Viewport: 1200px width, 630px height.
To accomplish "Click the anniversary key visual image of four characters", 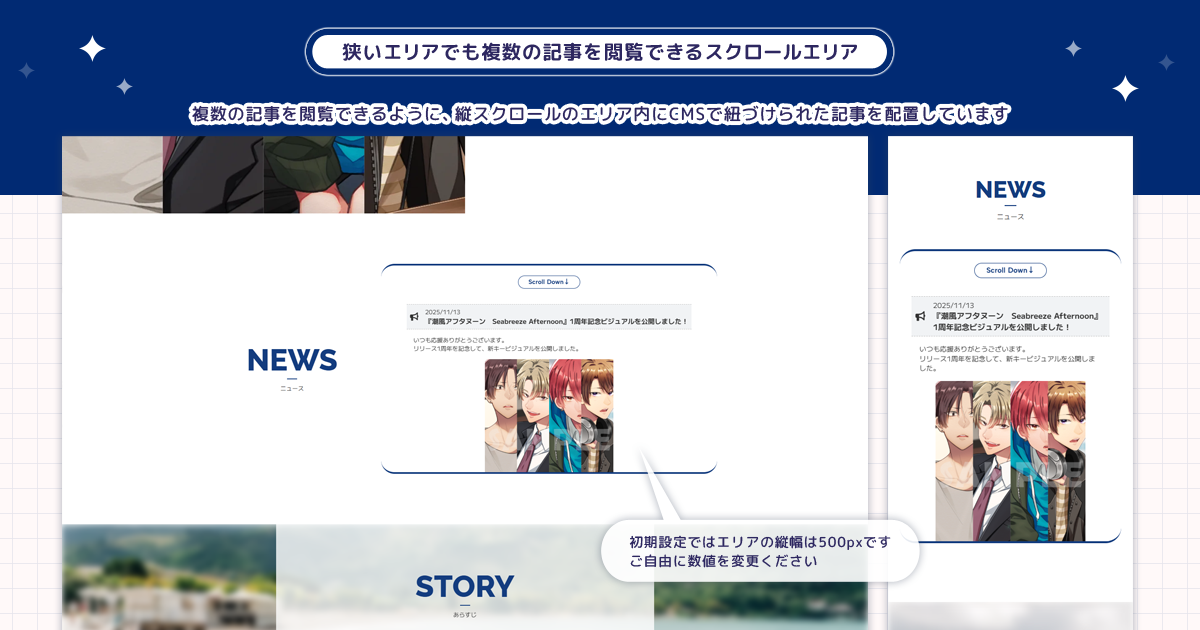I will point(547,417).
